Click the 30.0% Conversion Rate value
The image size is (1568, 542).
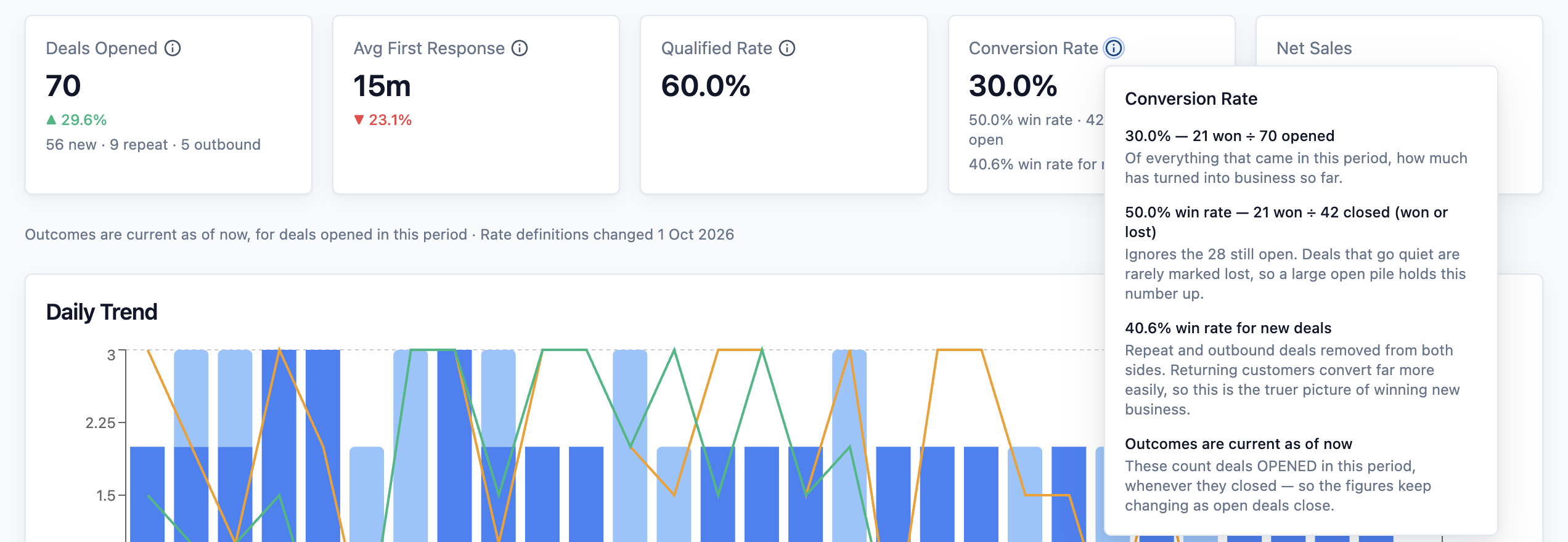[1013, 86]
